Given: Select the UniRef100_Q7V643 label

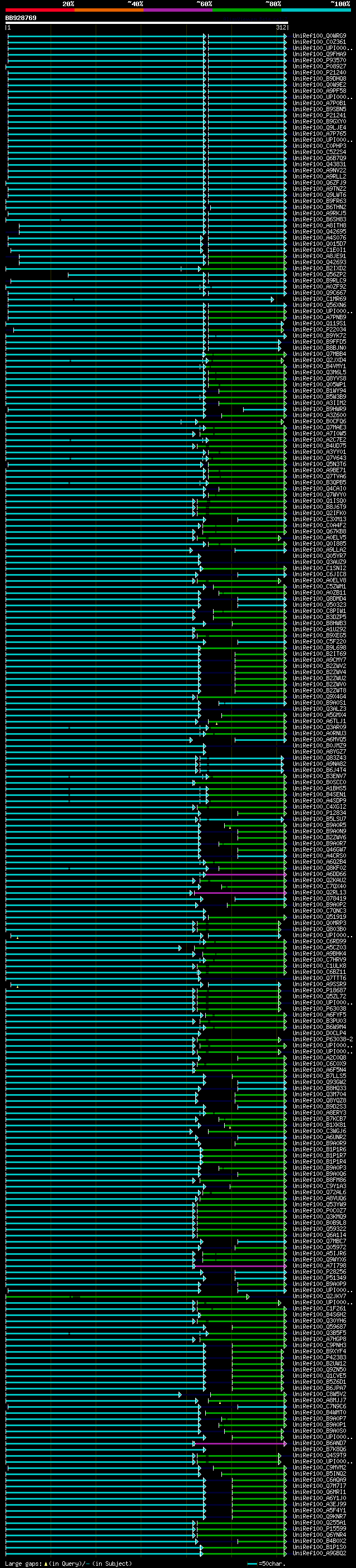Looking at the screenshot, I should pos(319,458).
